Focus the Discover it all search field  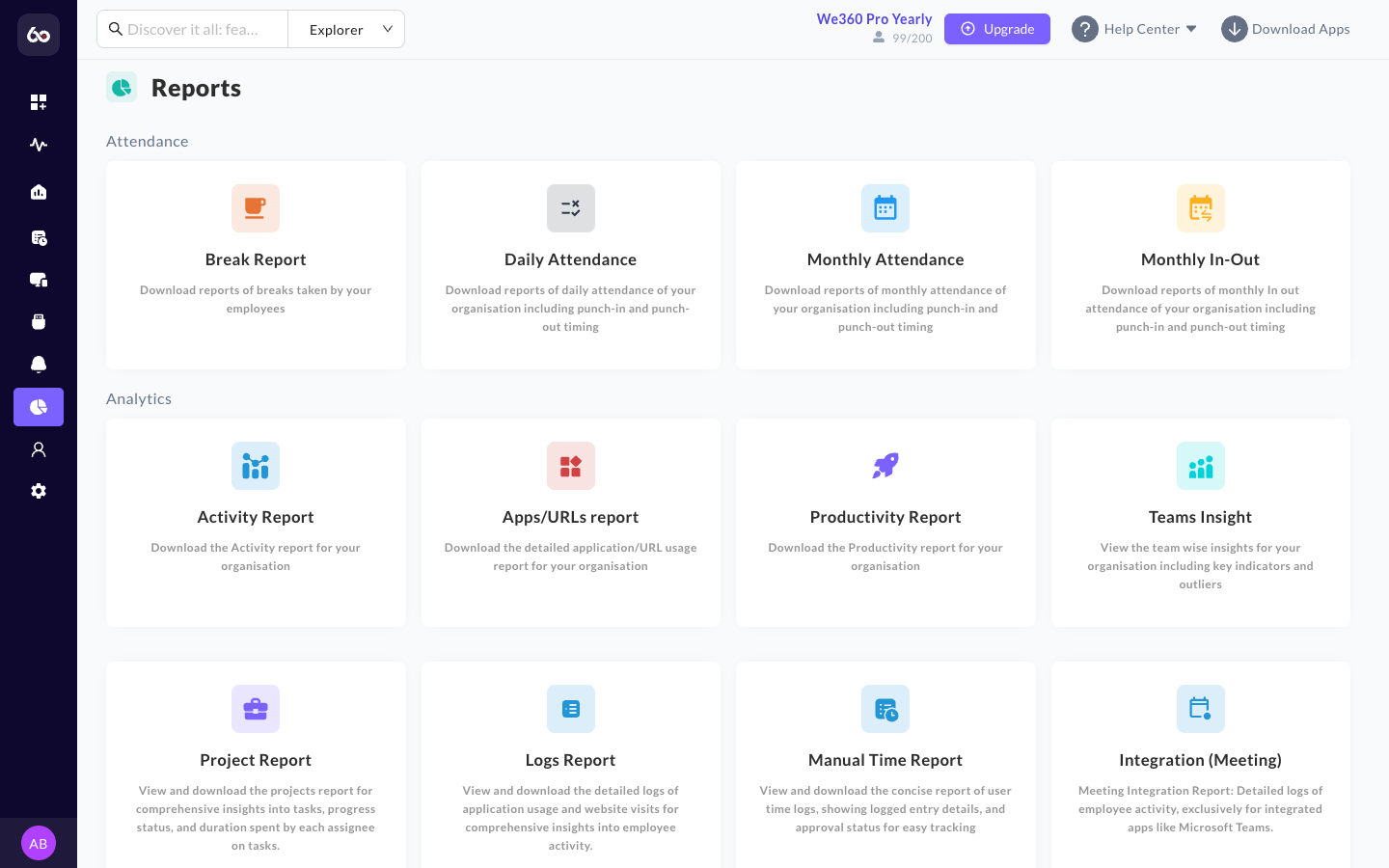(193, 29)
